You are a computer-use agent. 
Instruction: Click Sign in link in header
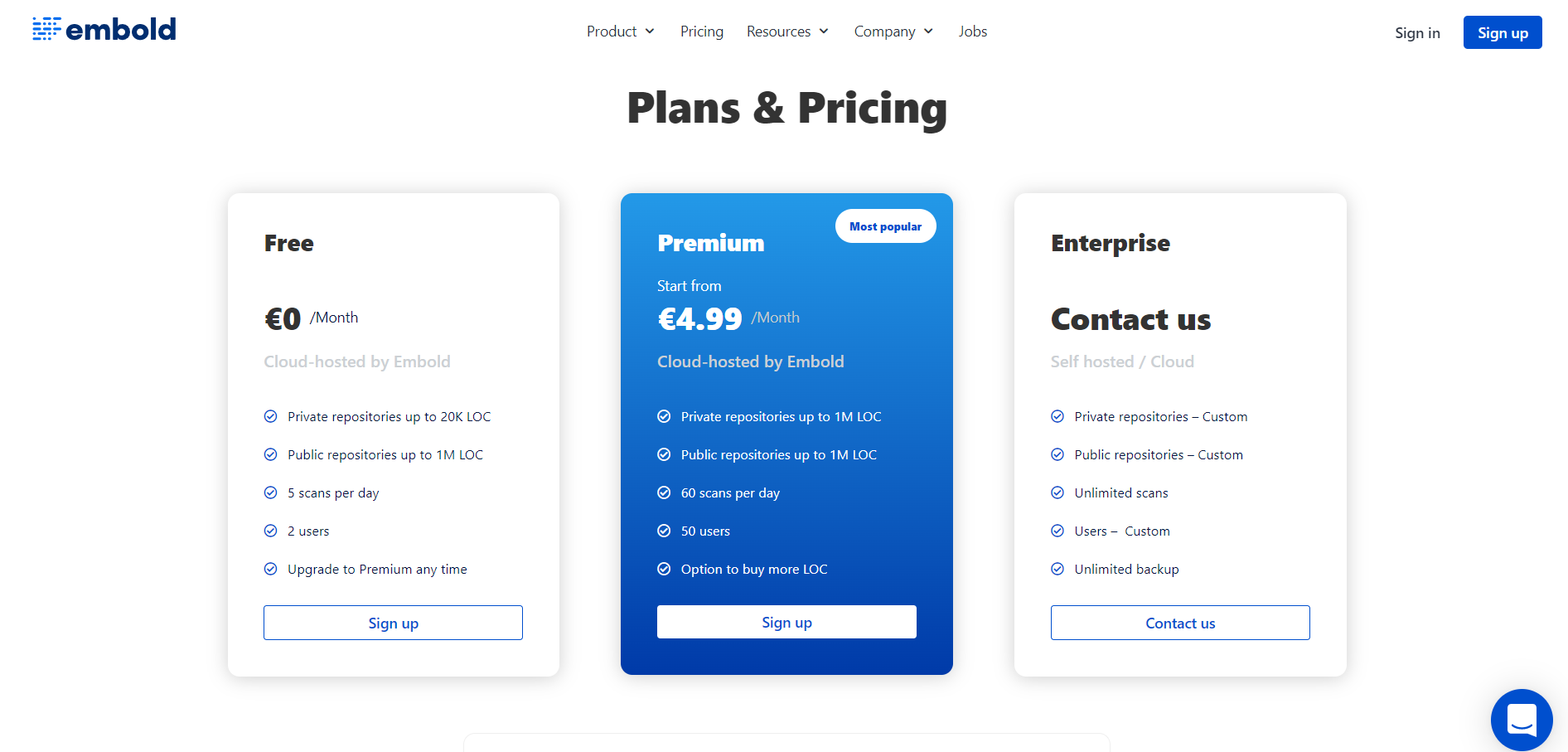coord(1417,33)
